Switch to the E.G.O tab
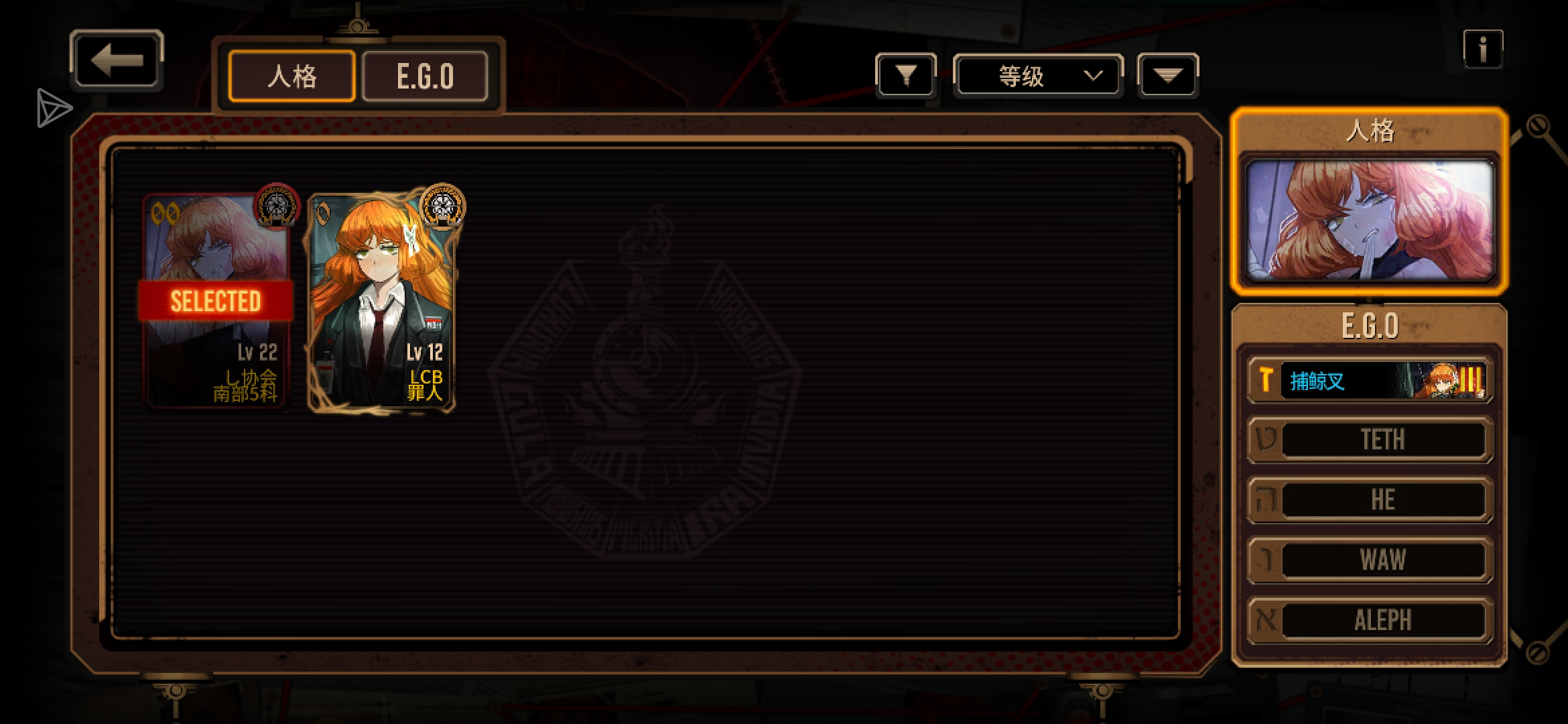 pos(425,76)
